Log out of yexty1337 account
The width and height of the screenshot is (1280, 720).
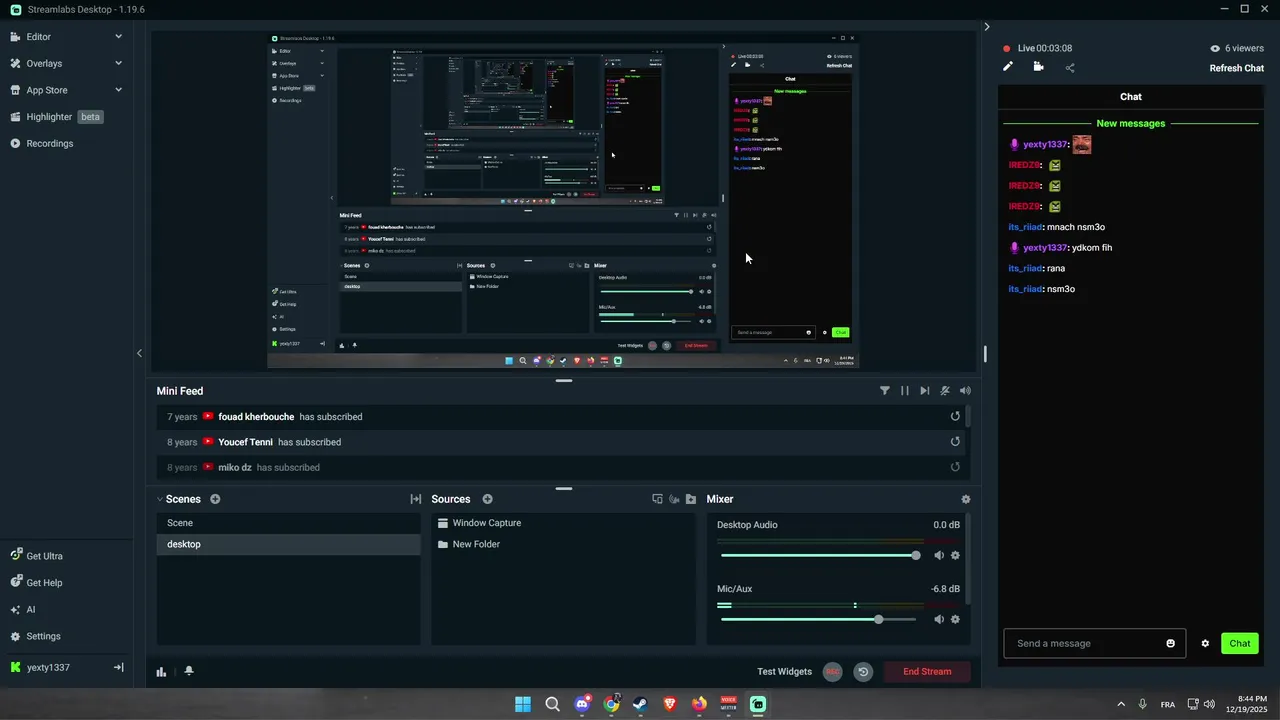point(118,667)
